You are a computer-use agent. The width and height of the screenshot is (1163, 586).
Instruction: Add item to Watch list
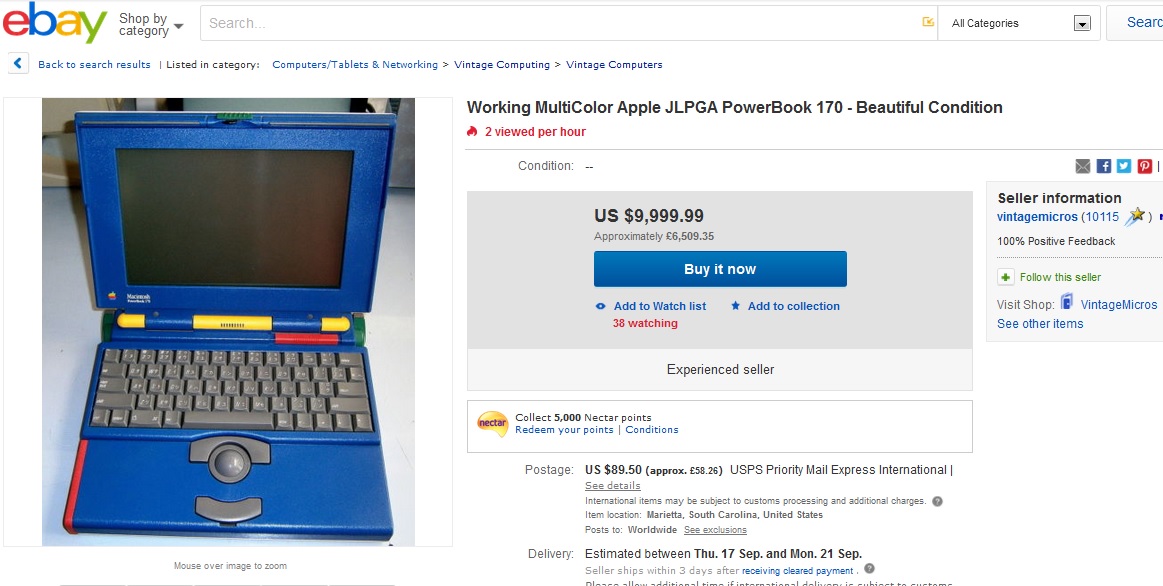point(651,306)
